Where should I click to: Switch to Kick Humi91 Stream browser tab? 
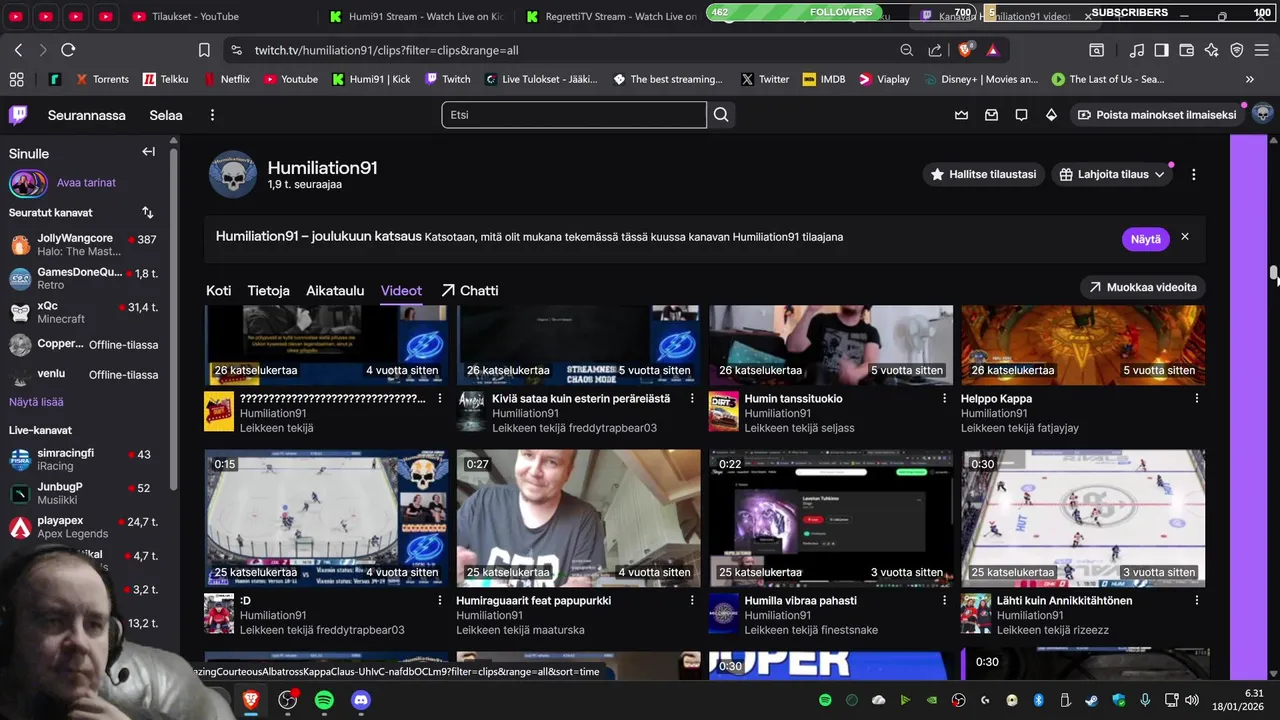coord(416,16)
